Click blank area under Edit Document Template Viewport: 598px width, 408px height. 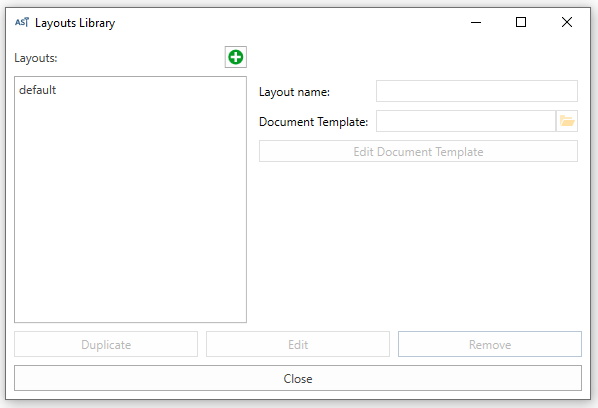418,244
